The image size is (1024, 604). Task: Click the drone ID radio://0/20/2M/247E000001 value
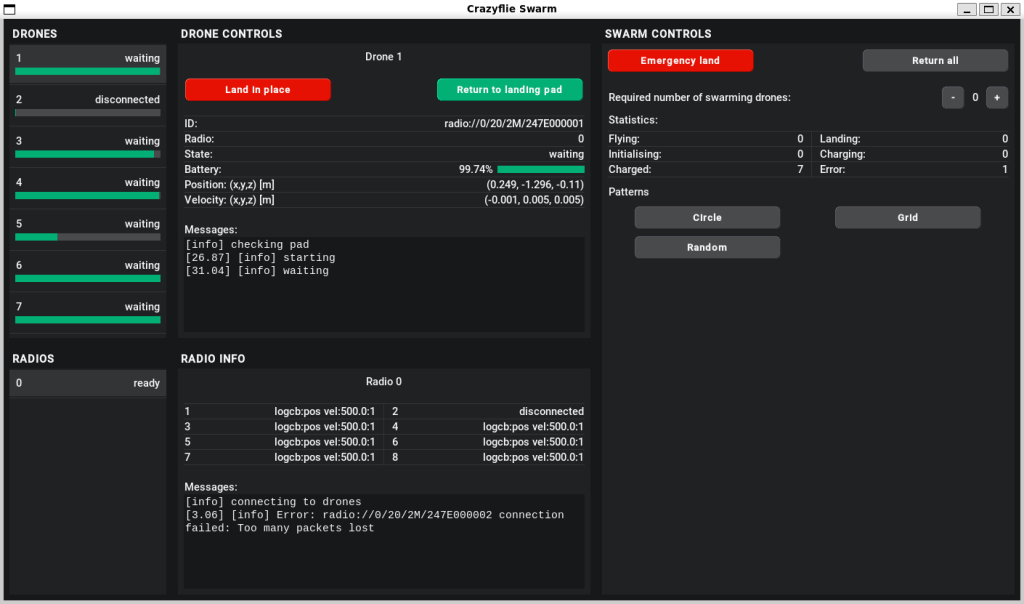[x=514, y=123]
